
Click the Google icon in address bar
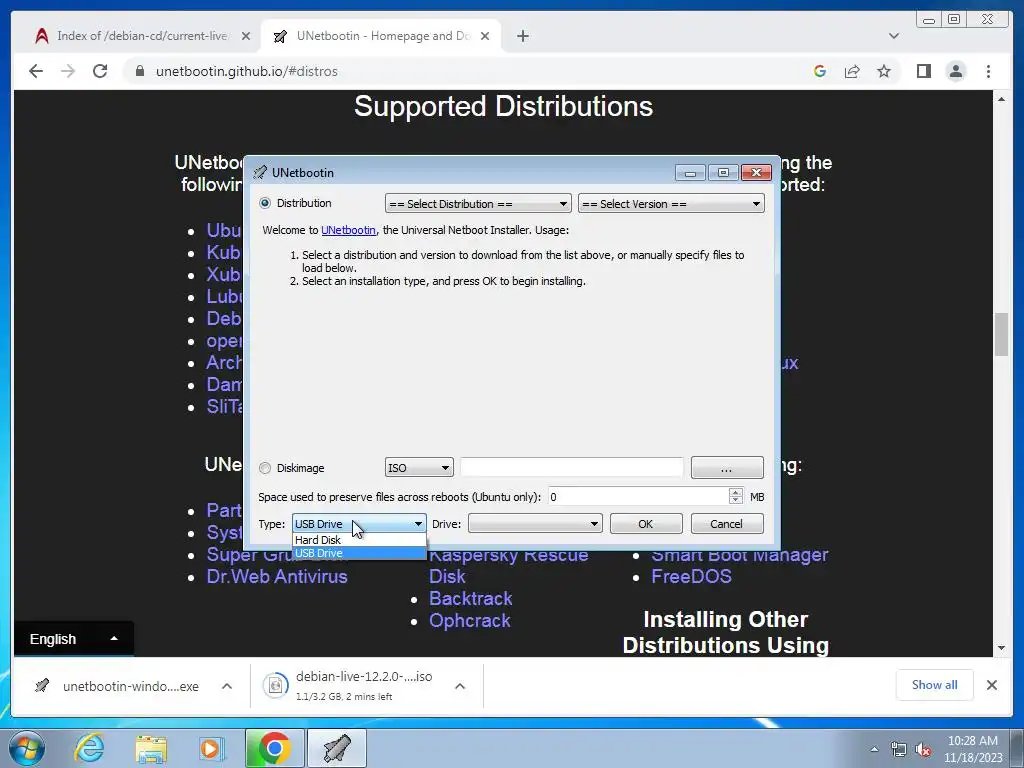coord(820,71)
